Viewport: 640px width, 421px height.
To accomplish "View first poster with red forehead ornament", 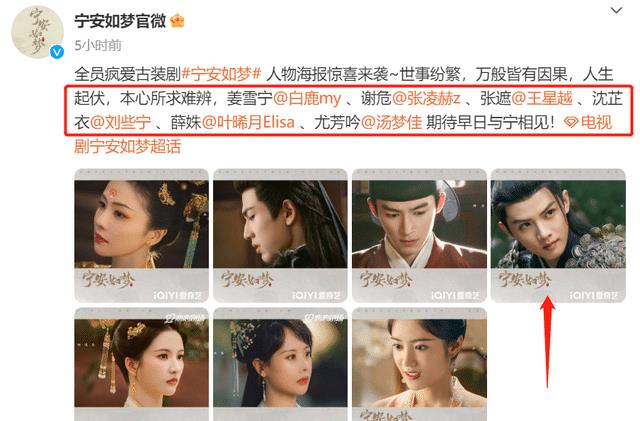I will (141, 236).
